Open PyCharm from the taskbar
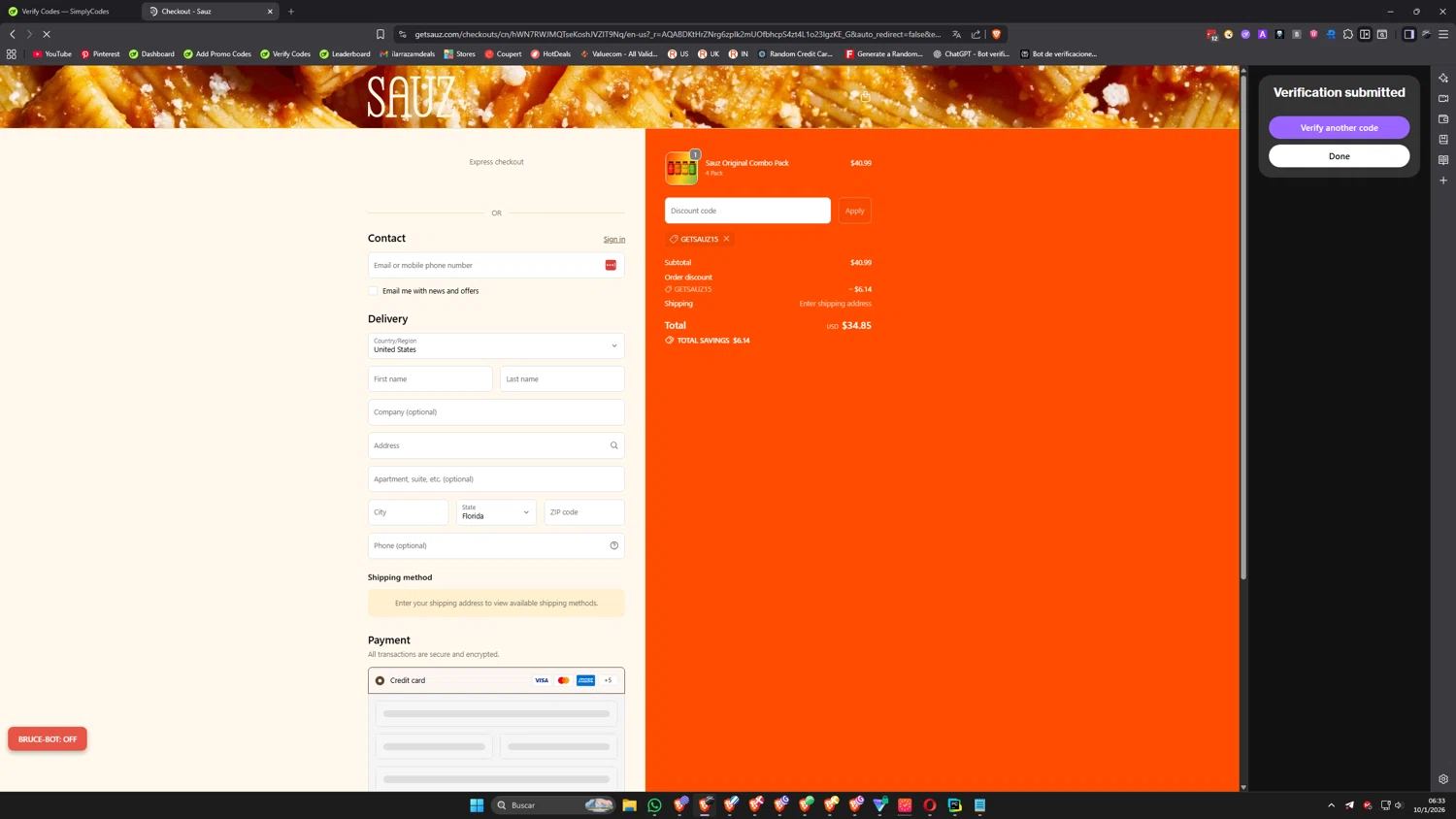The width and height of the screenshot is (1456, 819). (955, 804)
